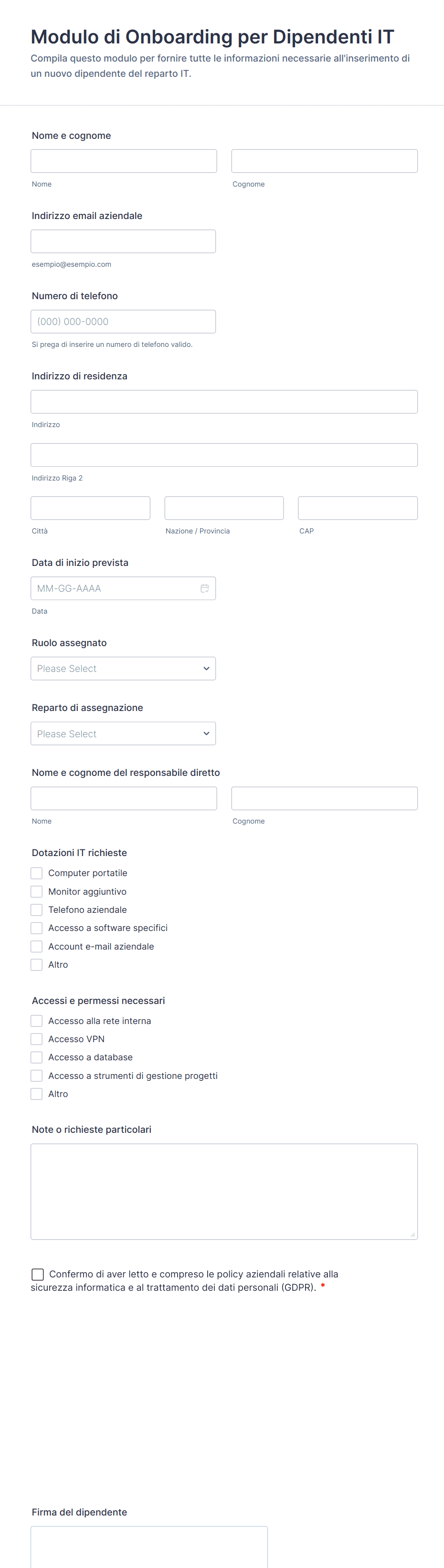
Task: Focus the CAP postal code field
Action: click(x=358, y=508)
